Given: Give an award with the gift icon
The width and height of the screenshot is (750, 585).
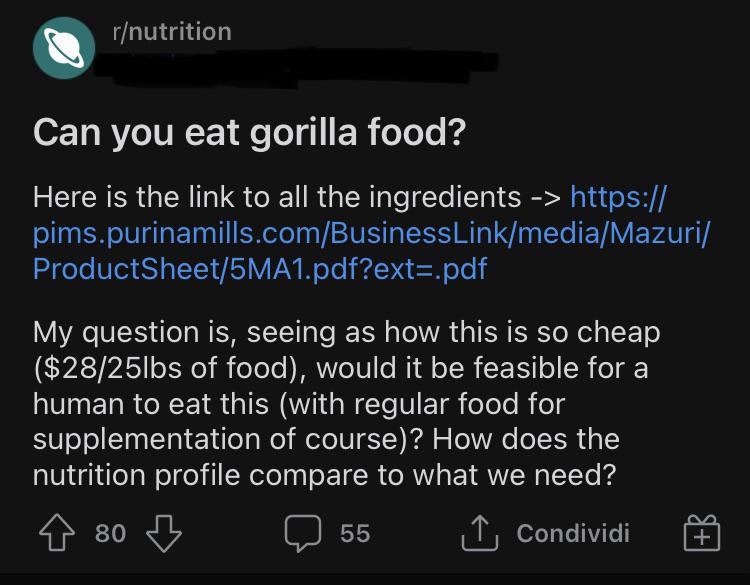Looking at the screenshot, I should point(701,533).
